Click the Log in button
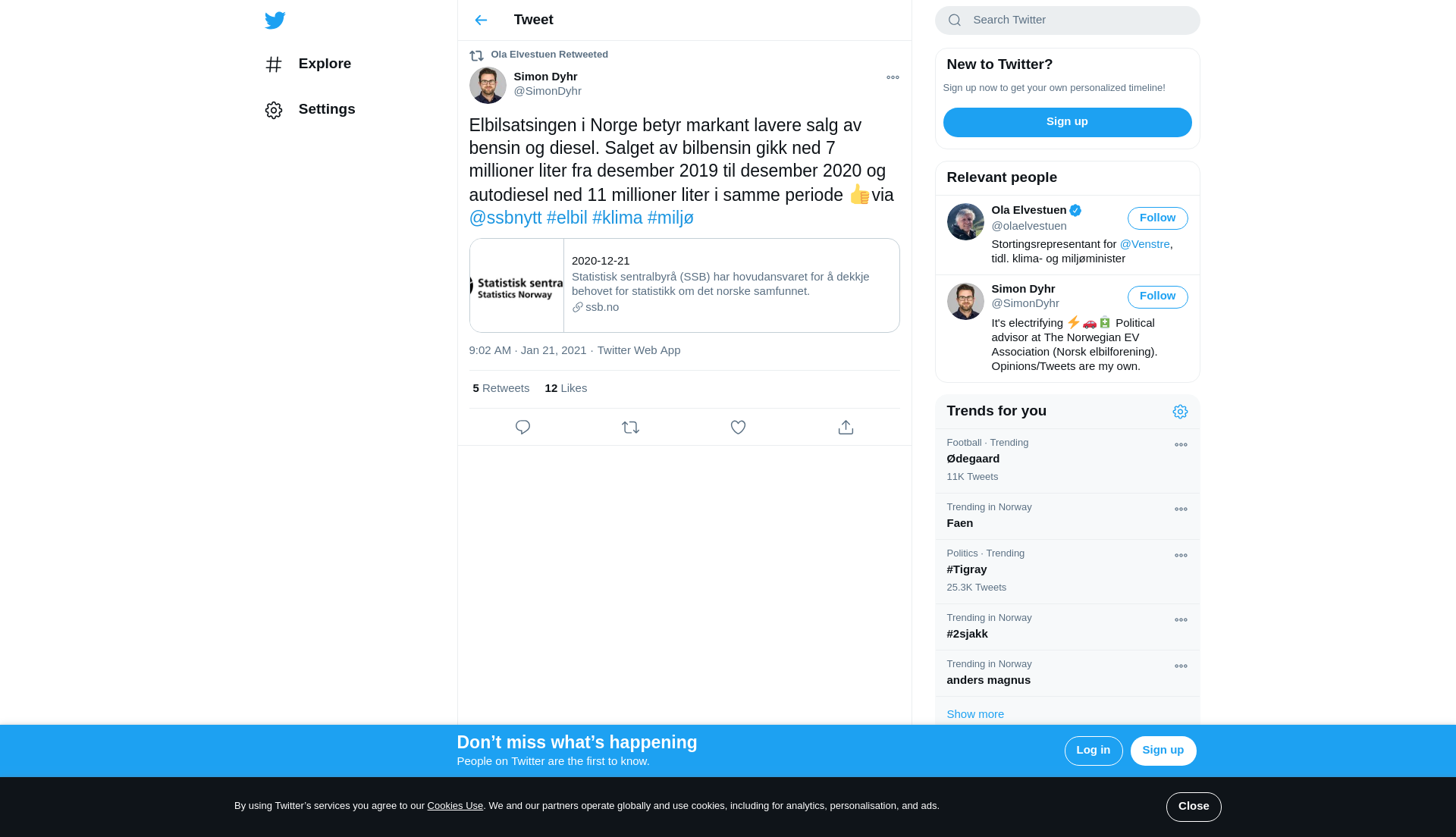The image size is (1456, 837). tap(1093, 751)
